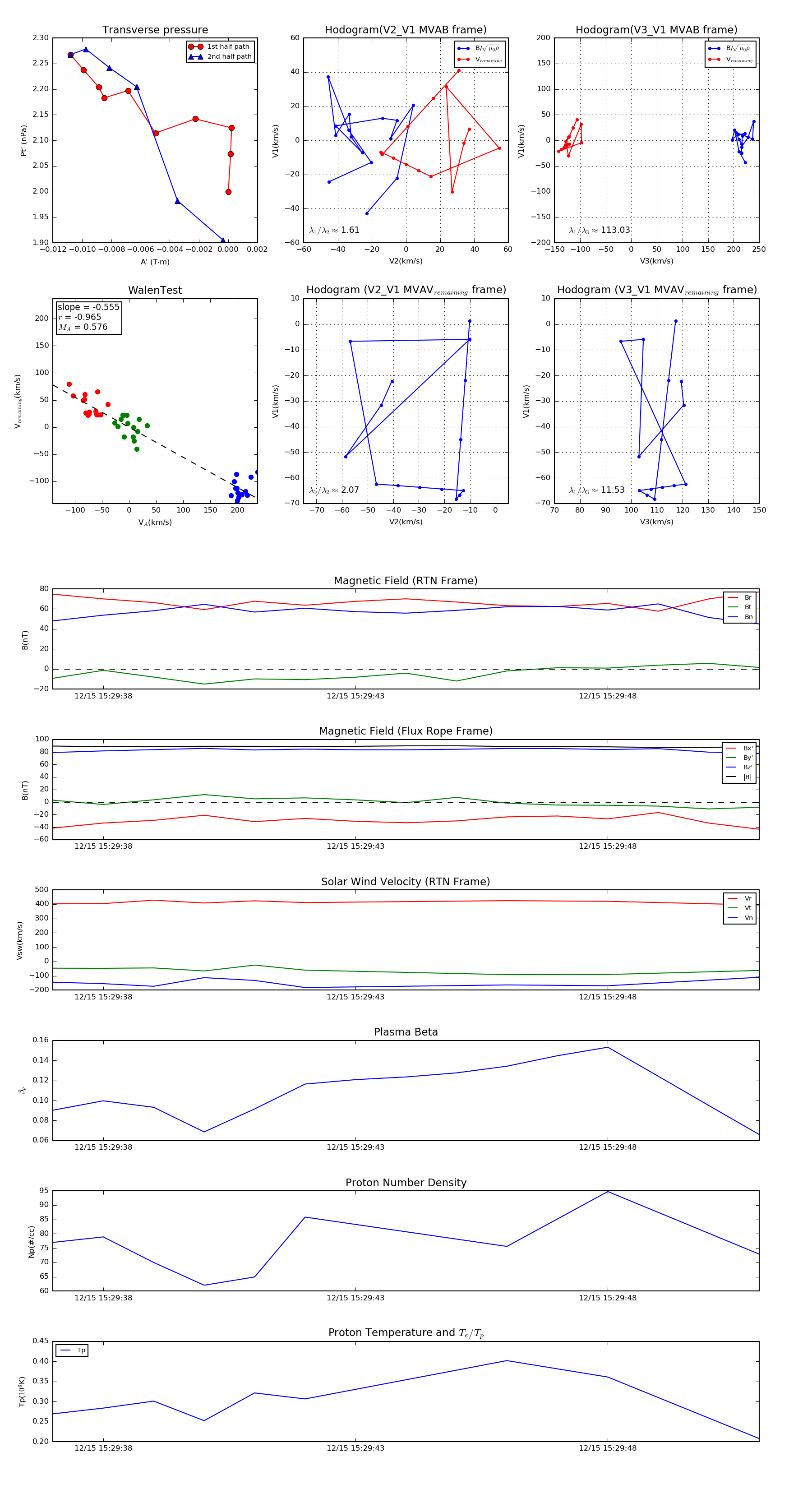Click the eigenvalue ratio 113.03 label

(600, 230)
